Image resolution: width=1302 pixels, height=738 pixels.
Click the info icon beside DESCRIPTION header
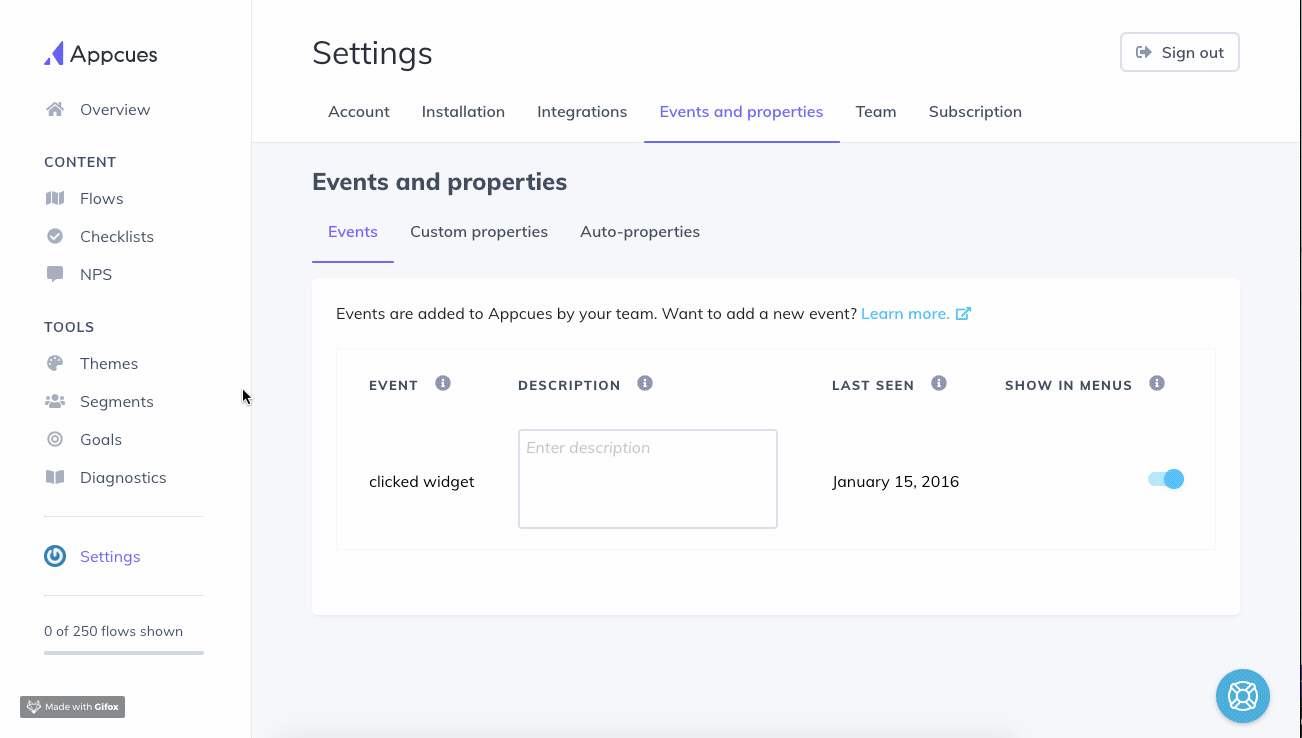click(645, 383)
